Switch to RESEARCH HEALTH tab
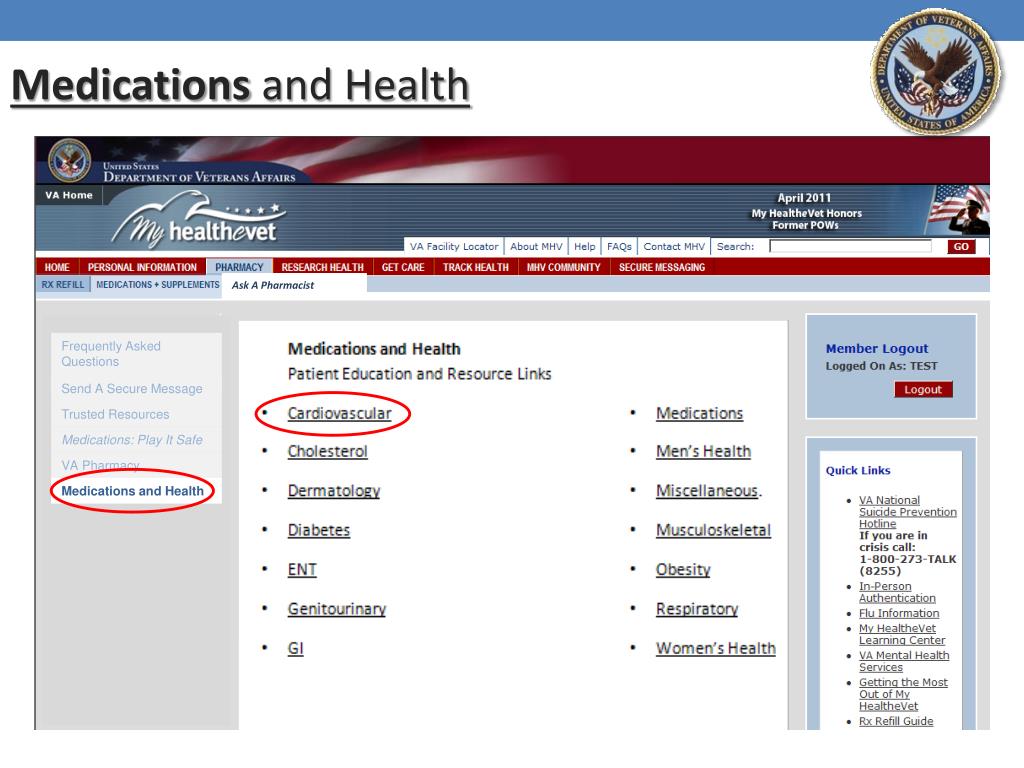 pyautogui.click(x=323, y=267)
